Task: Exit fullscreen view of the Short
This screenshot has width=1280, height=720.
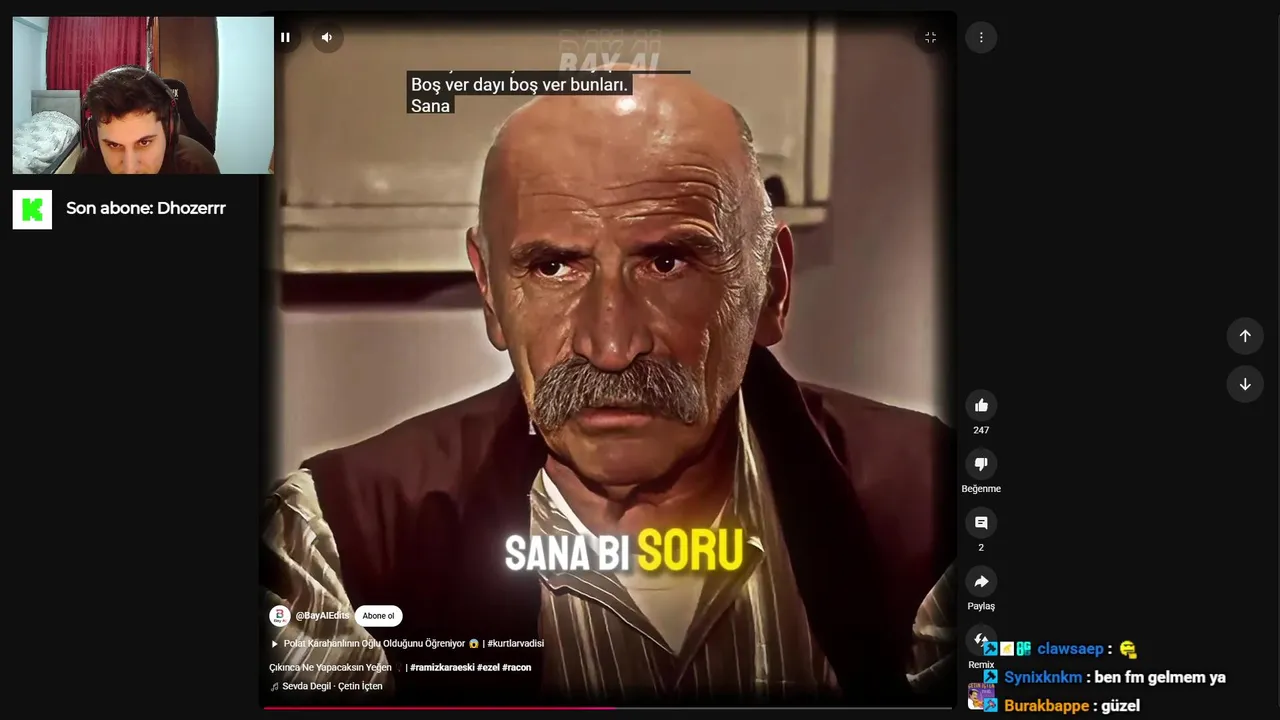Action: coord(930,37)
